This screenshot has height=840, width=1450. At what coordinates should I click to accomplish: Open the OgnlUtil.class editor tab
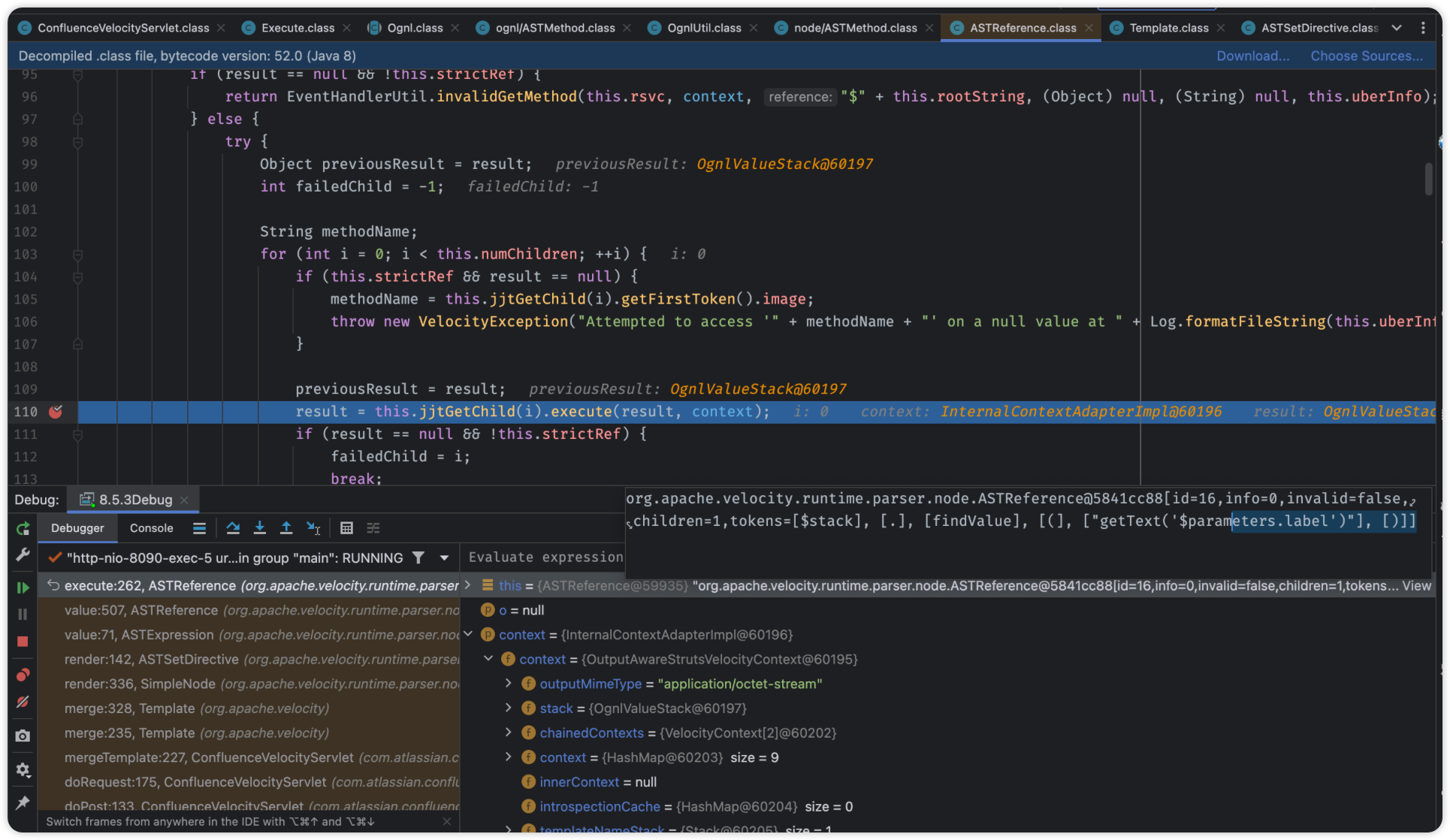tap(704, 28)
